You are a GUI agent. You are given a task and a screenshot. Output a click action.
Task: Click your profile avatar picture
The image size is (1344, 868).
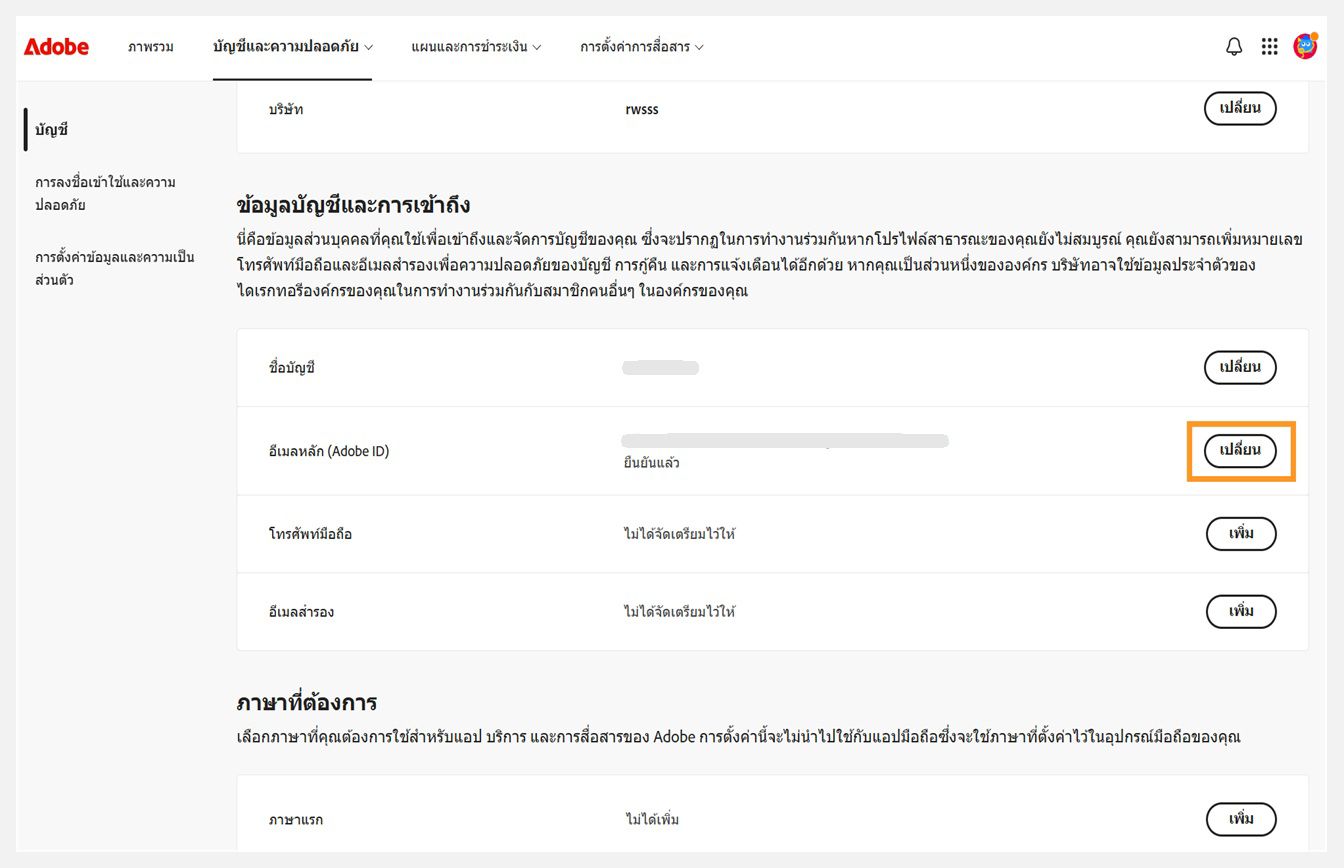pos(1306,46)
